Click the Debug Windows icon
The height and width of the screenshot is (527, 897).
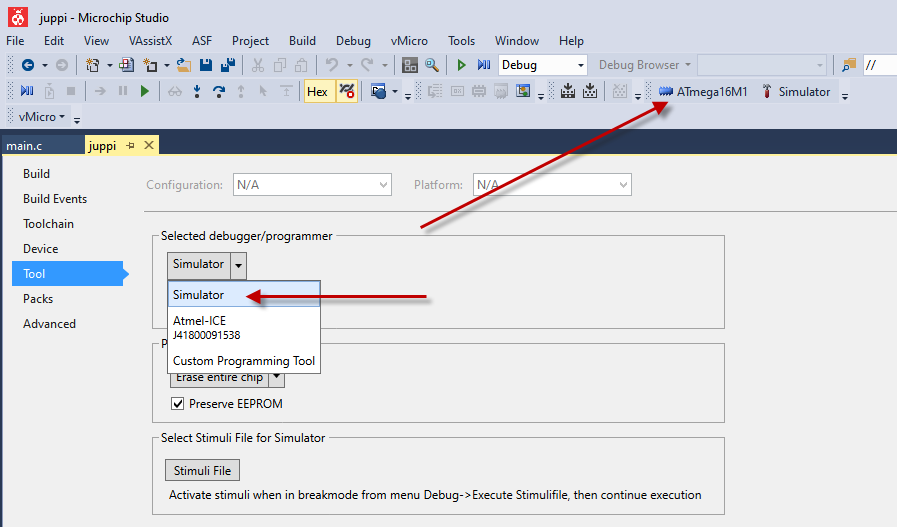point(378,91)
